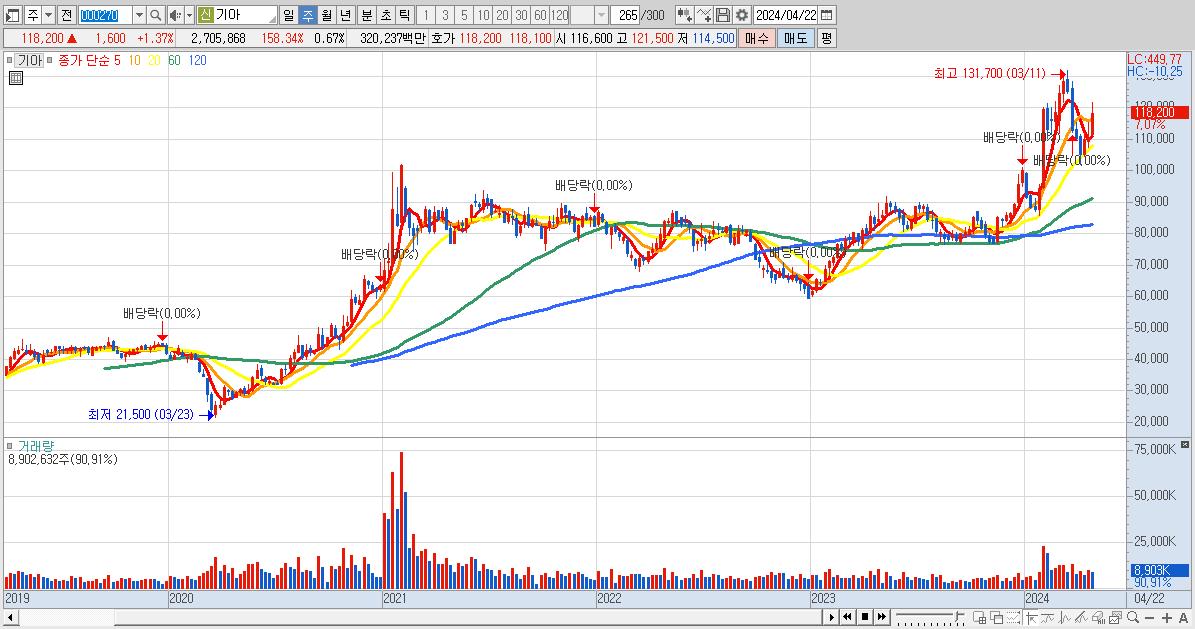Click the zigzag line drawing icon

point(1065,617)
